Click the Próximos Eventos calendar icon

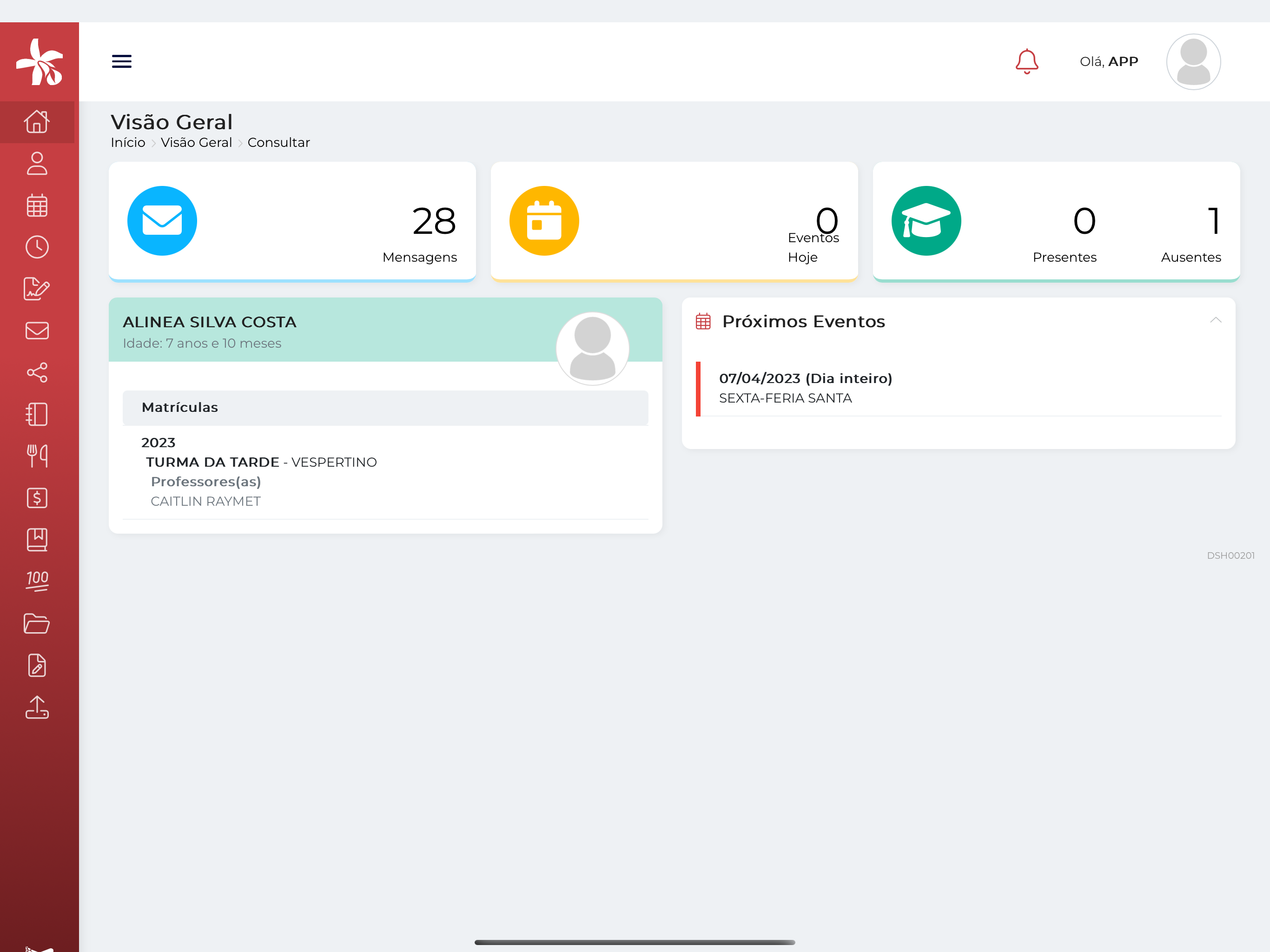pyautogui.click(x=703, y=322)
